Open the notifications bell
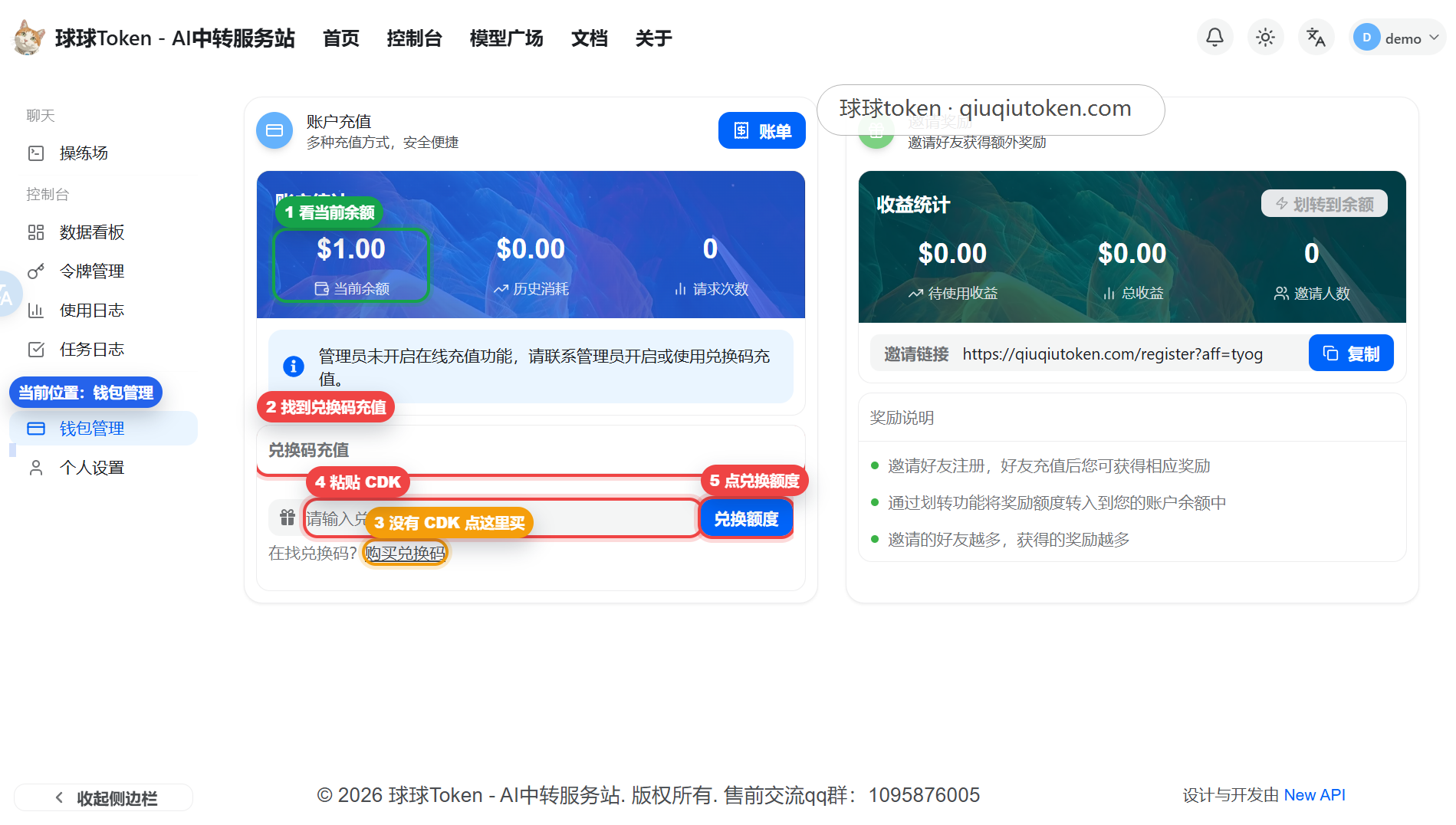The width and height of the screenshot is (1456, 825). click(x=1214, y=38)
